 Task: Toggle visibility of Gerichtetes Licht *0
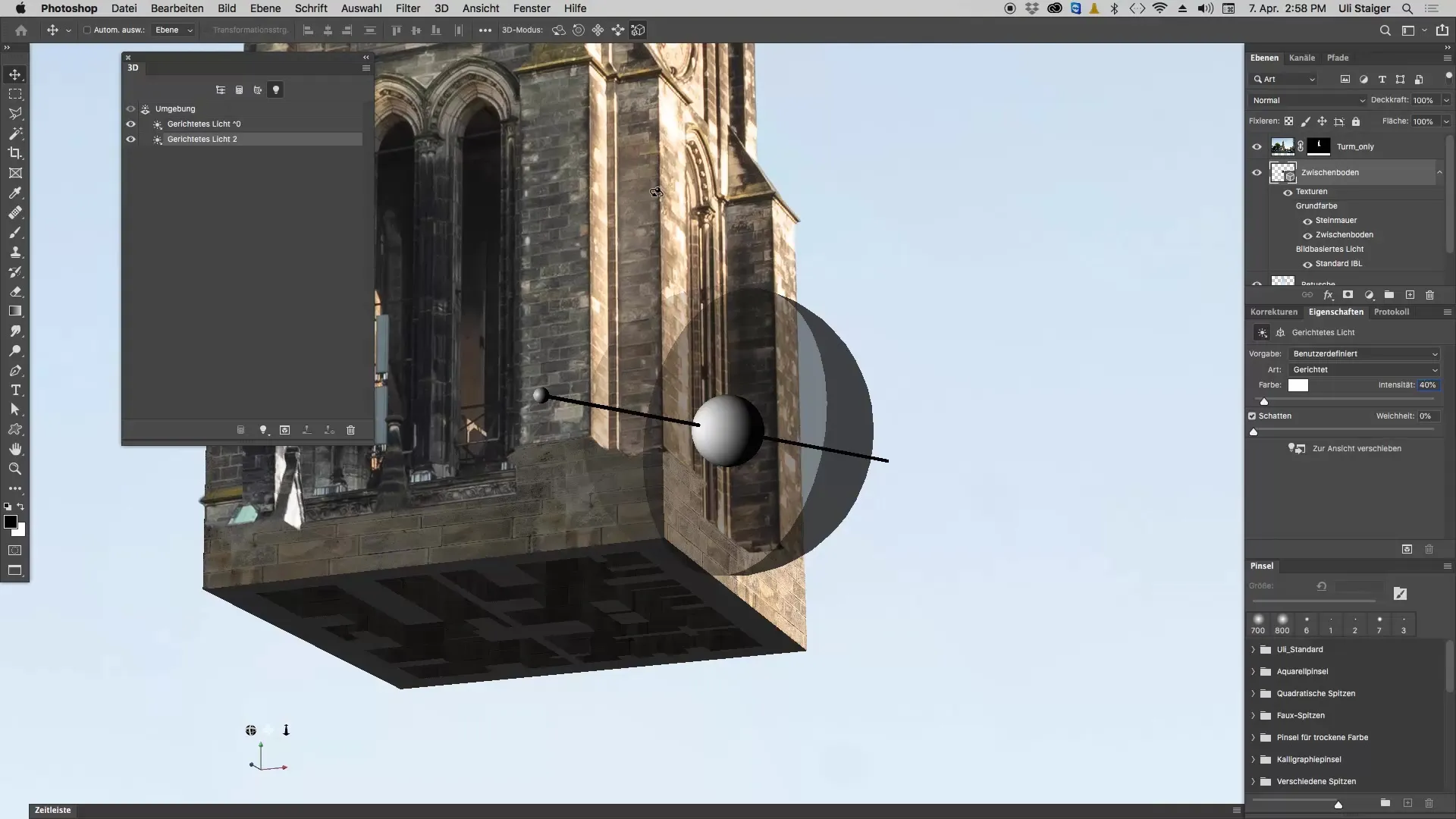click(130, 124)
